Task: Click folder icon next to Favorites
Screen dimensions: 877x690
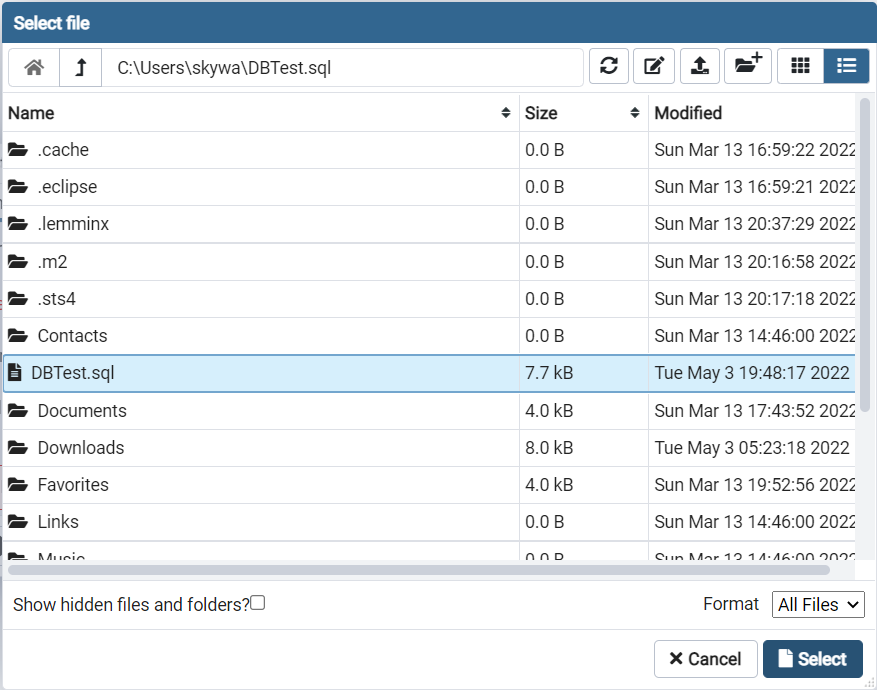Action: click(x=18, y=484)
